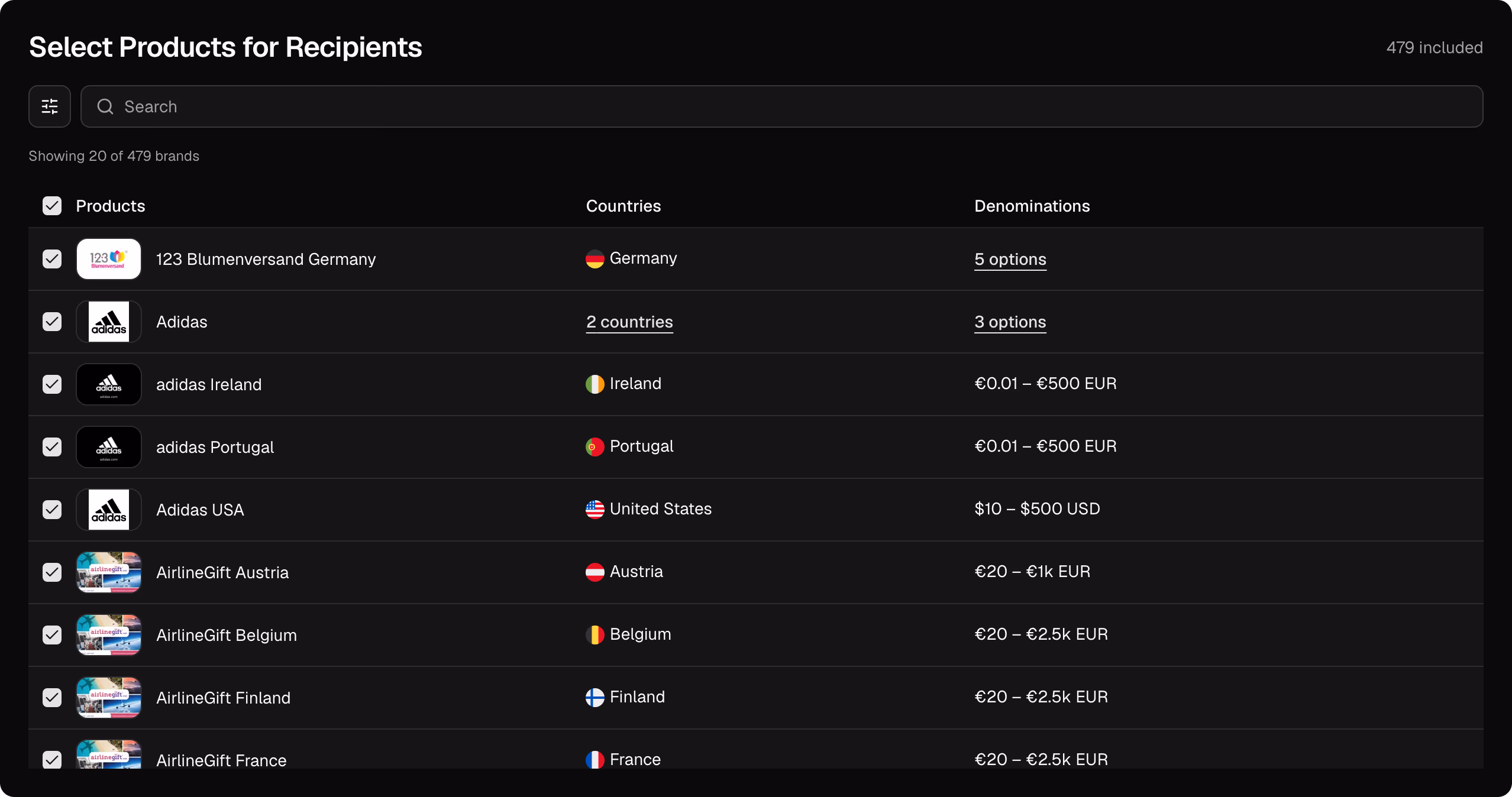Image resolution: width=1512 pixels, height=797 pixels.
Task: Click the Denominations column header
Action: (1032, 206)
